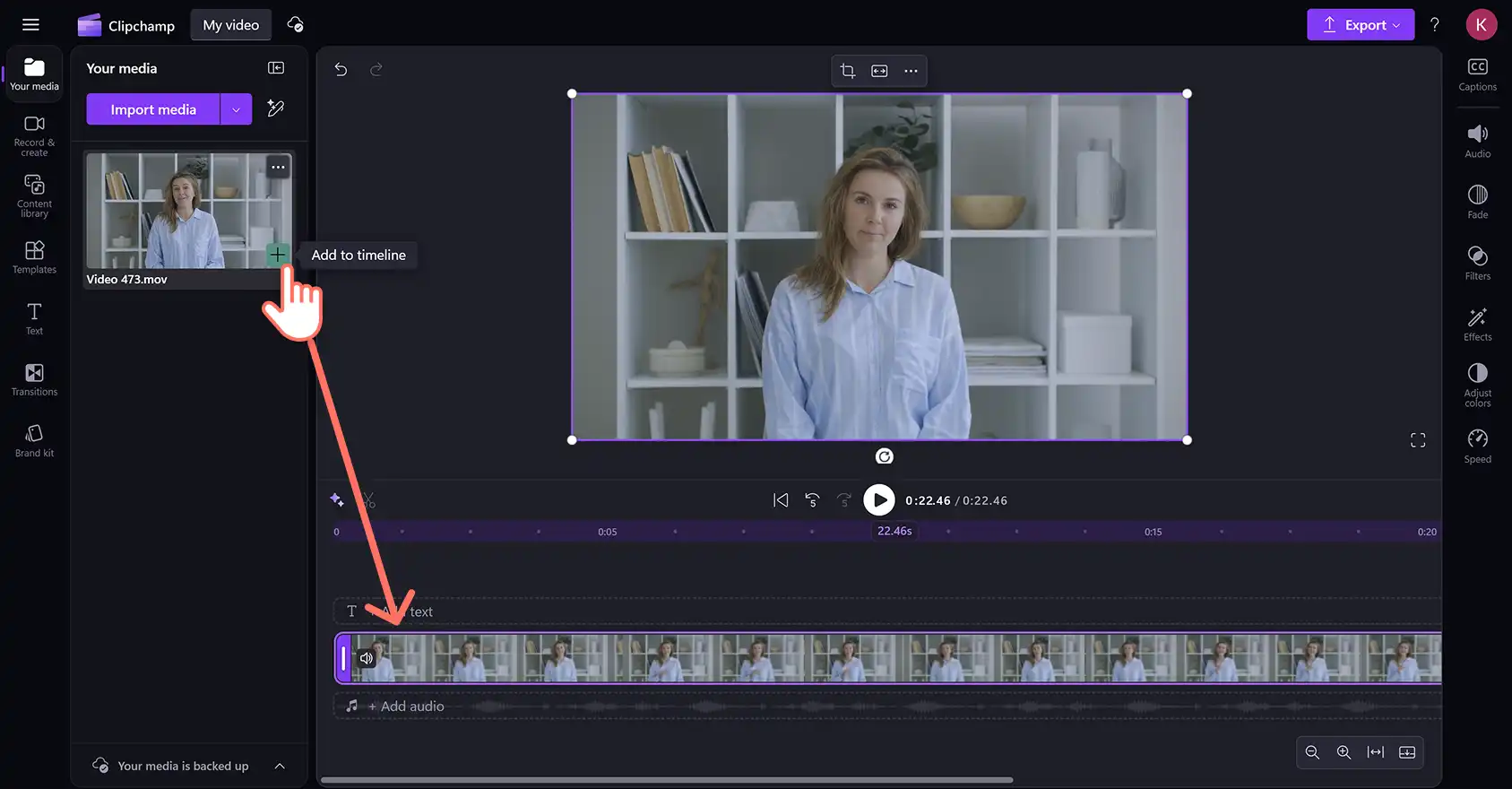Click the 0:05 mark on ruler
This screenshot has width=1512, height=789.
tap(608, 532)
